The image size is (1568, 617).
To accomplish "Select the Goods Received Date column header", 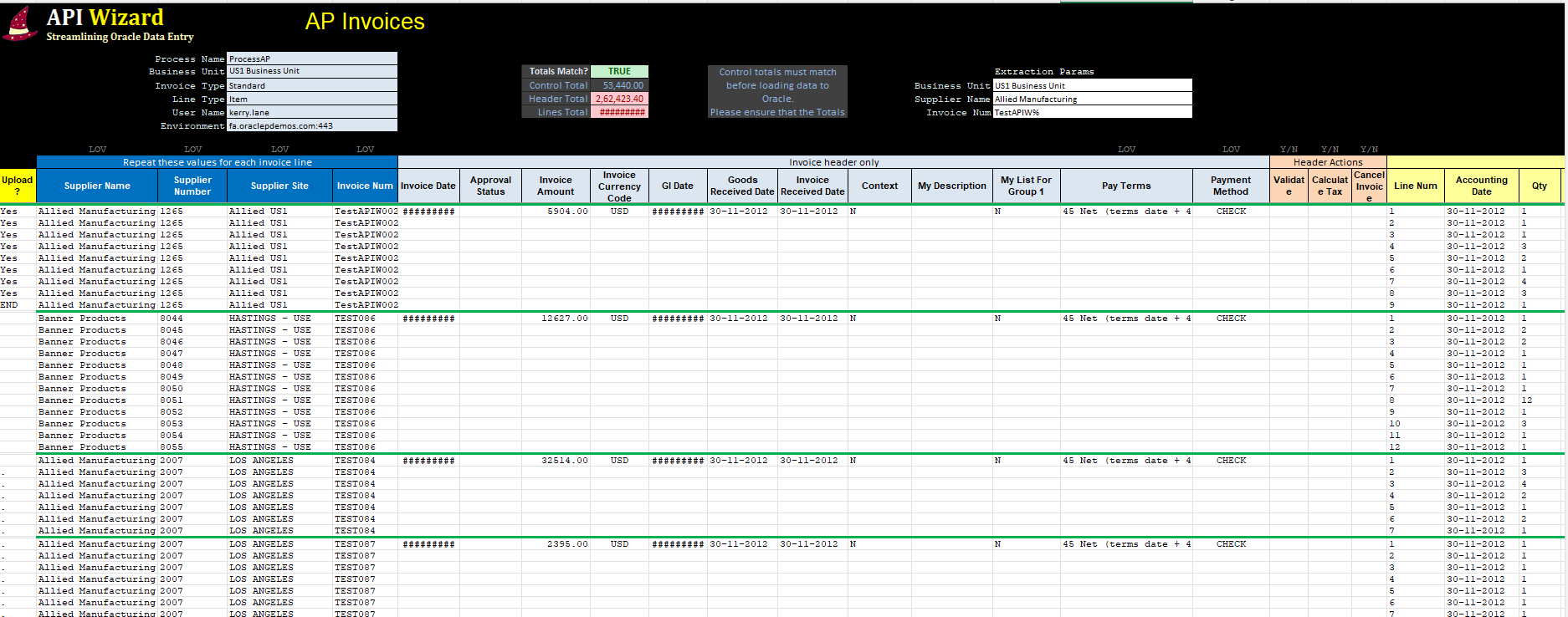I will pos(742,186).
